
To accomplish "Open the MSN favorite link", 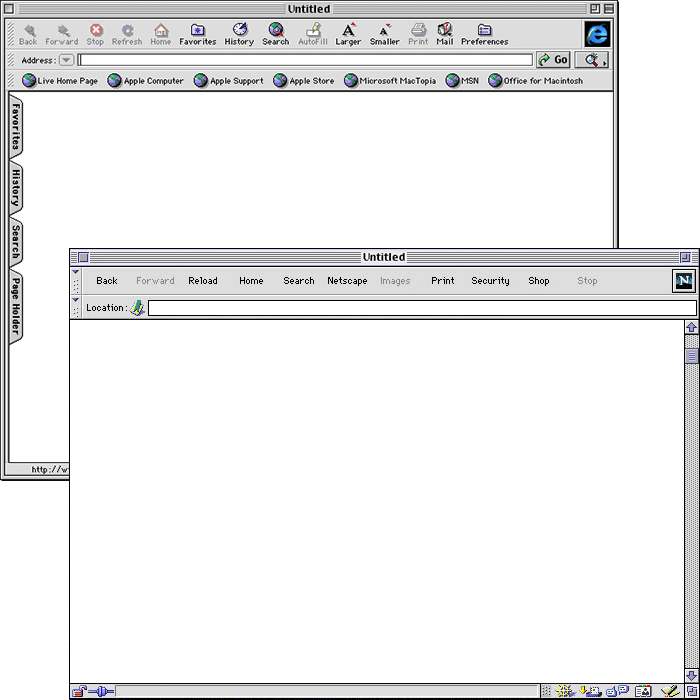I will (x=462, y=81).
